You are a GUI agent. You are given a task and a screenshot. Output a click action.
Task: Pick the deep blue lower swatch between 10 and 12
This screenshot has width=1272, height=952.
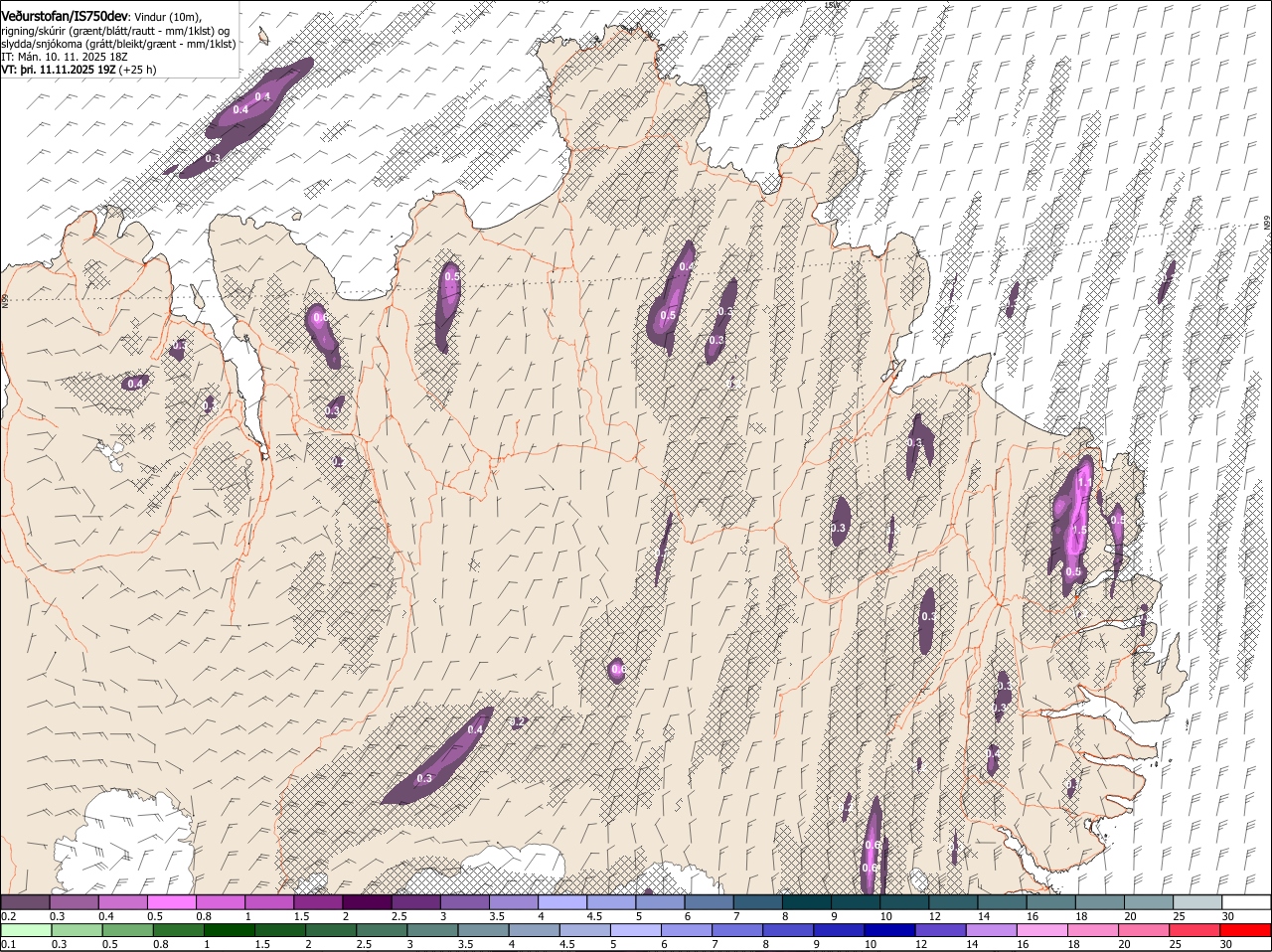click(890, 930)
